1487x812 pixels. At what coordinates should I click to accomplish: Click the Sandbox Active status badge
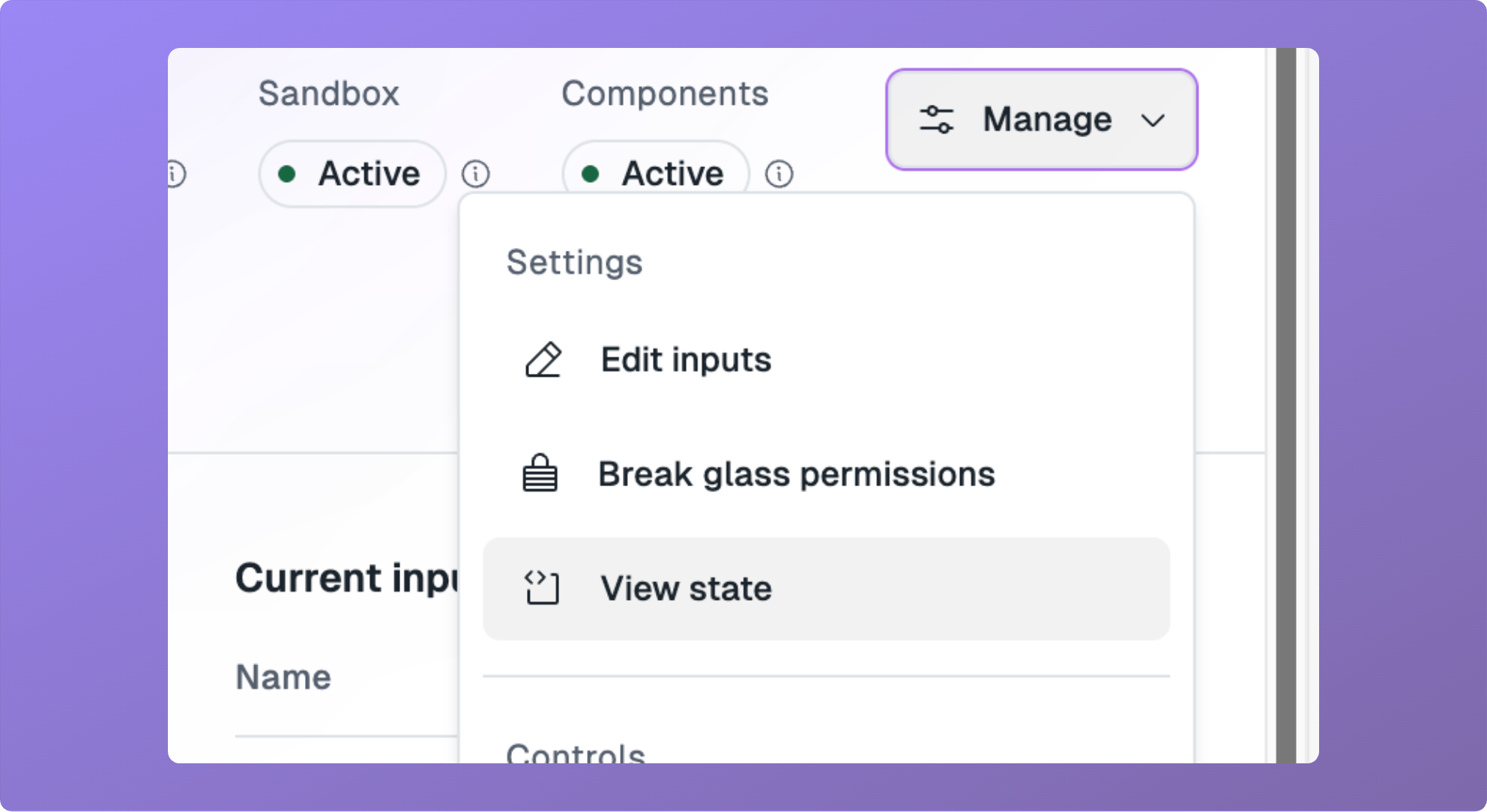tap(352, 174)
